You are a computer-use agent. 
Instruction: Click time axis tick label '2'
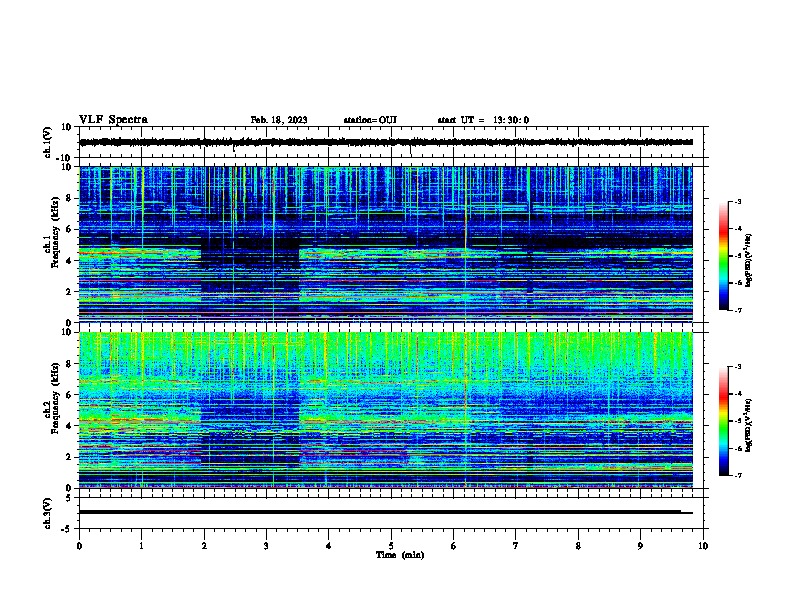[204, 546]
